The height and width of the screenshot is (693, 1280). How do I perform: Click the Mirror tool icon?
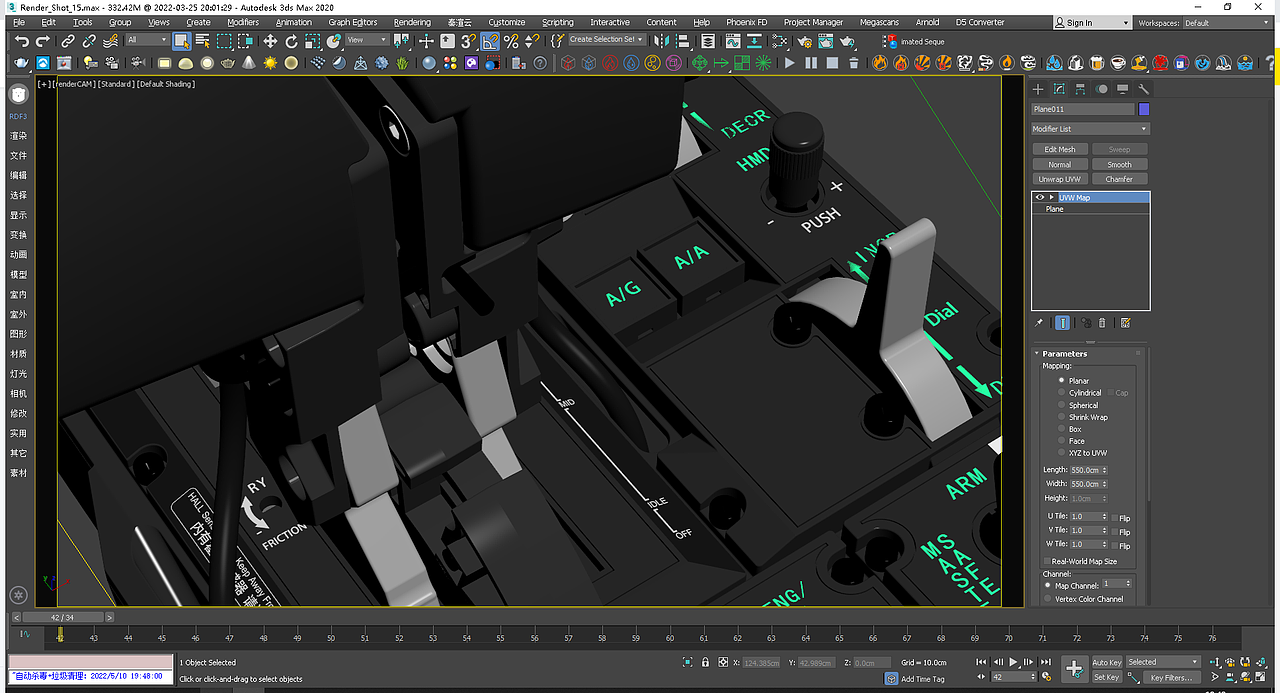click(x=661, y=41)
